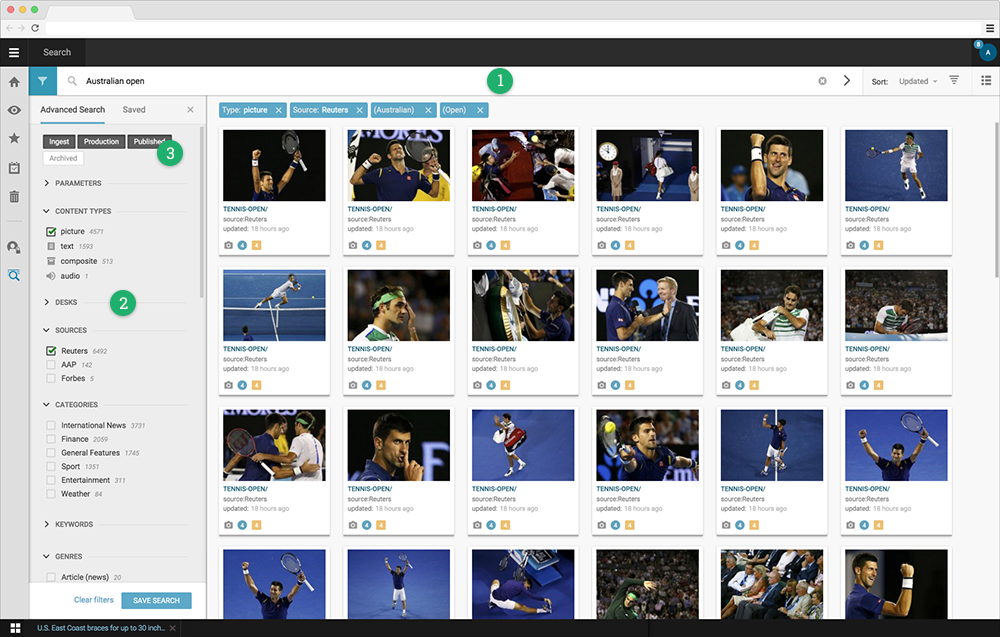
Task: Switch to the Saved tab
Action: tap(135, 110)
